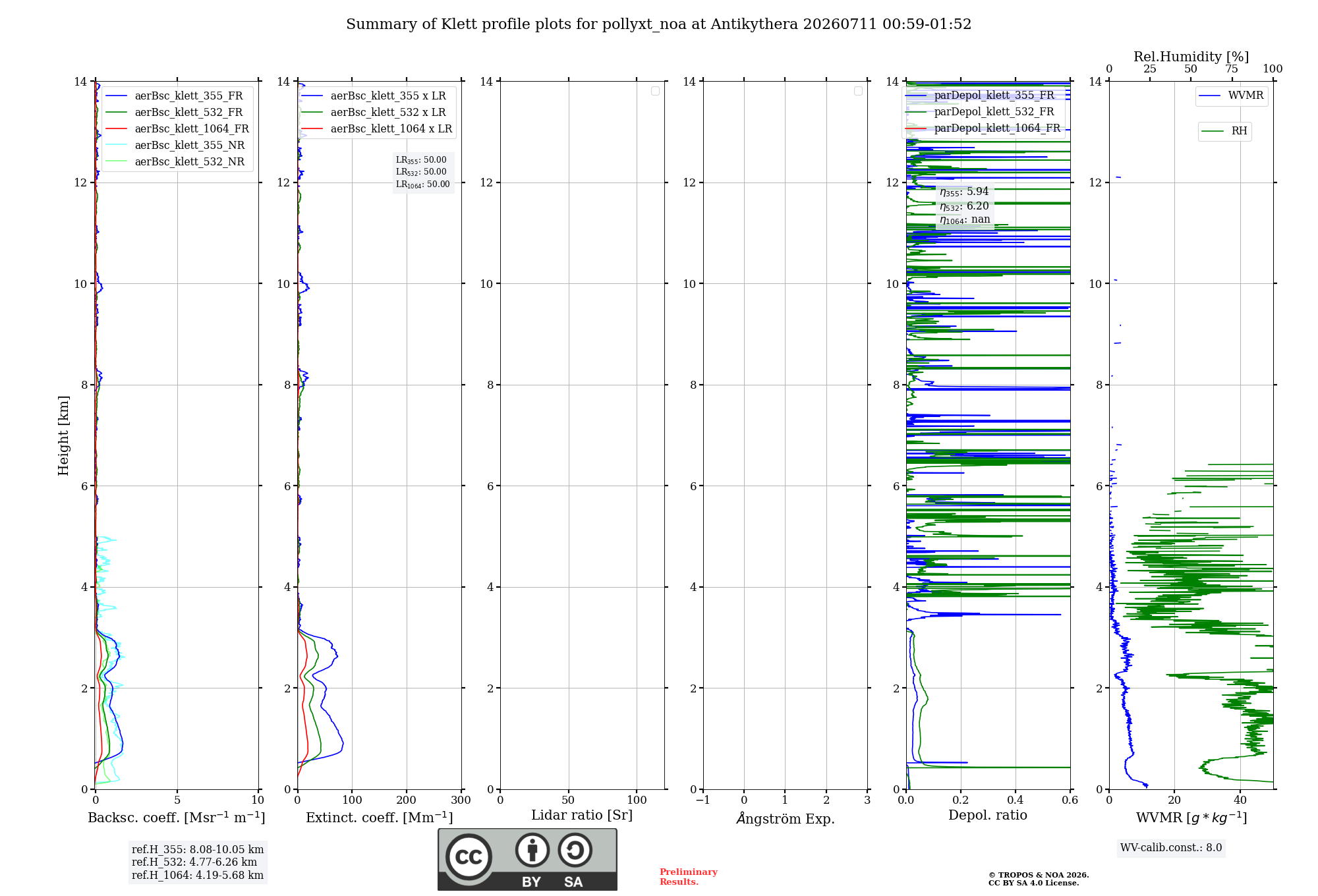Click the LR355 50.00 annotation box
This screenshot has height=896, width=1318.
[423, 172]
